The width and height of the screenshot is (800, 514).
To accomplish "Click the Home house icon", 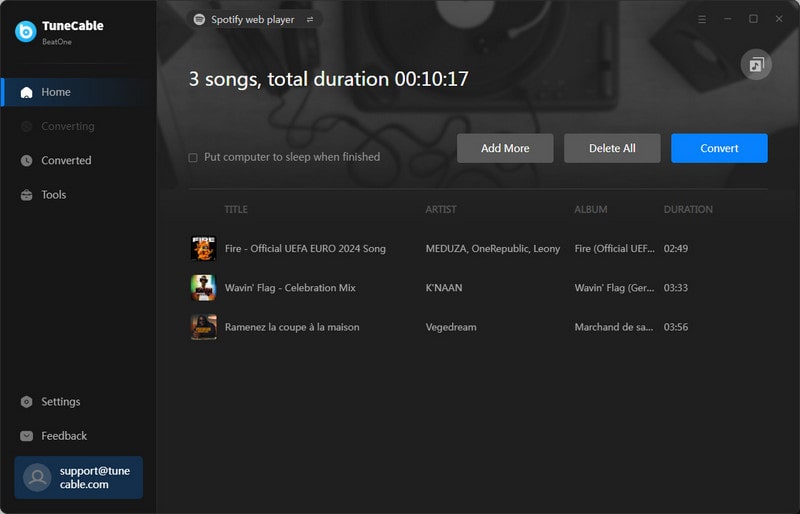I will 27,92.
